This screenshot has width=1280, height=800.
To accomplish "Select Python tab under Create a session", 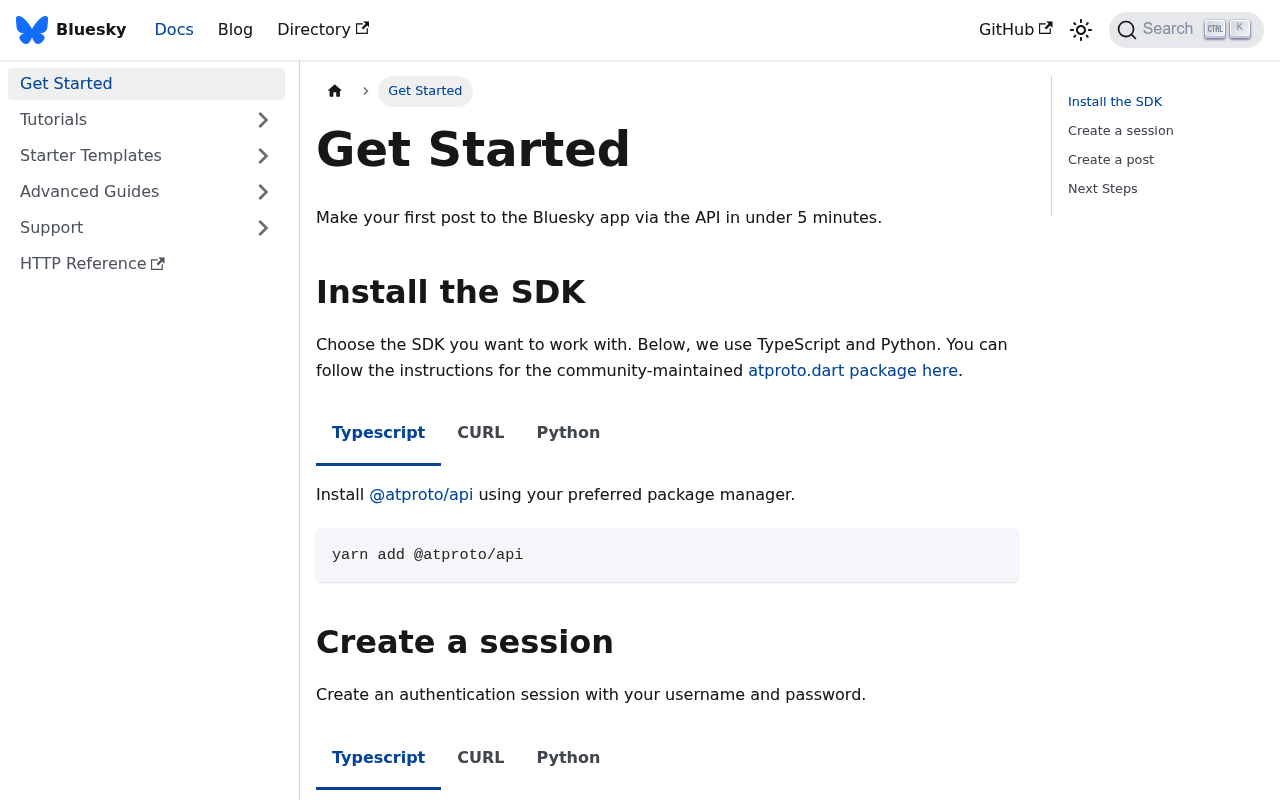I will [568, 758].
